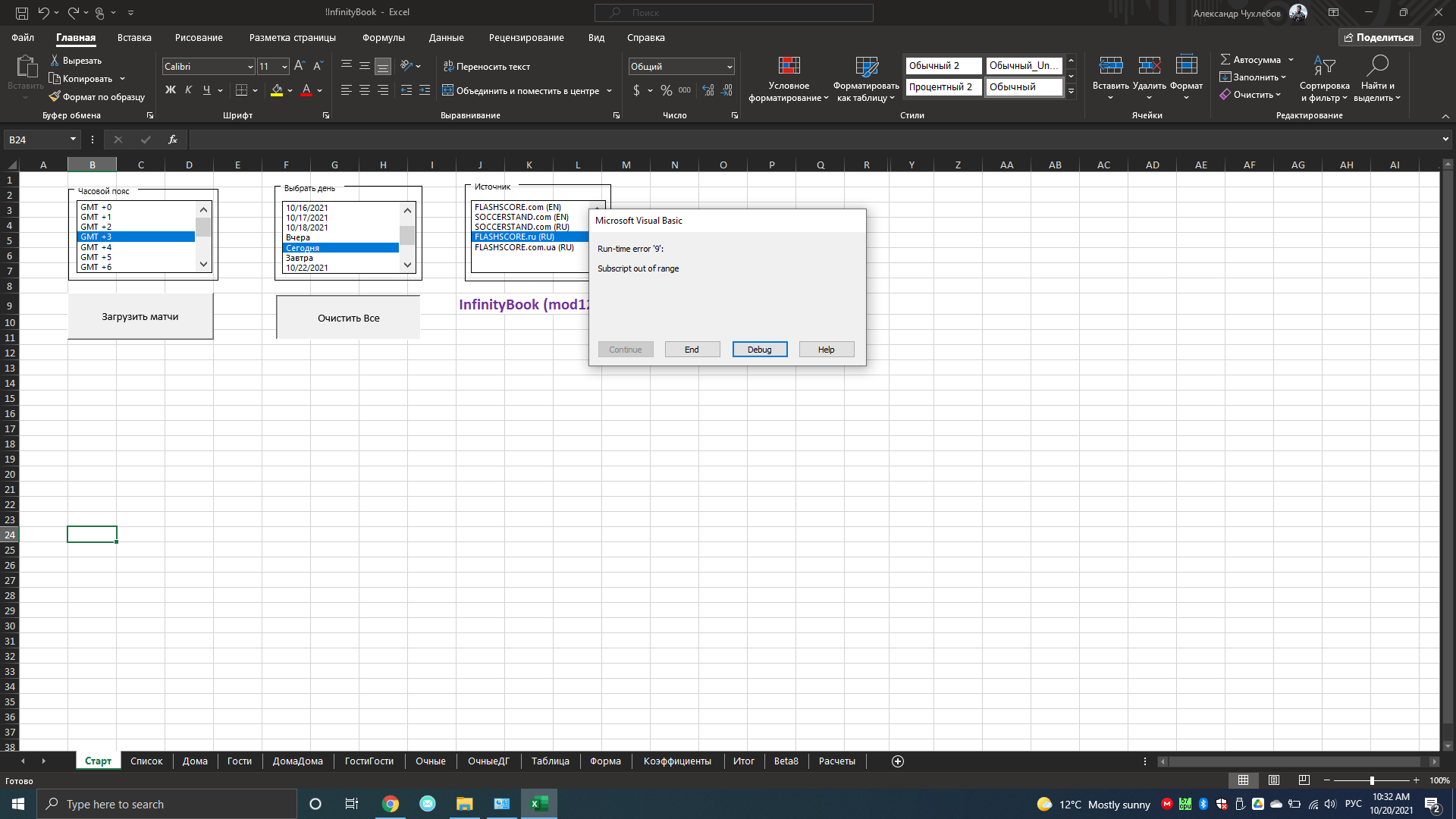Toggle Bold formatting
This screenshot has height=819, width=1456.
pos(170,90)
